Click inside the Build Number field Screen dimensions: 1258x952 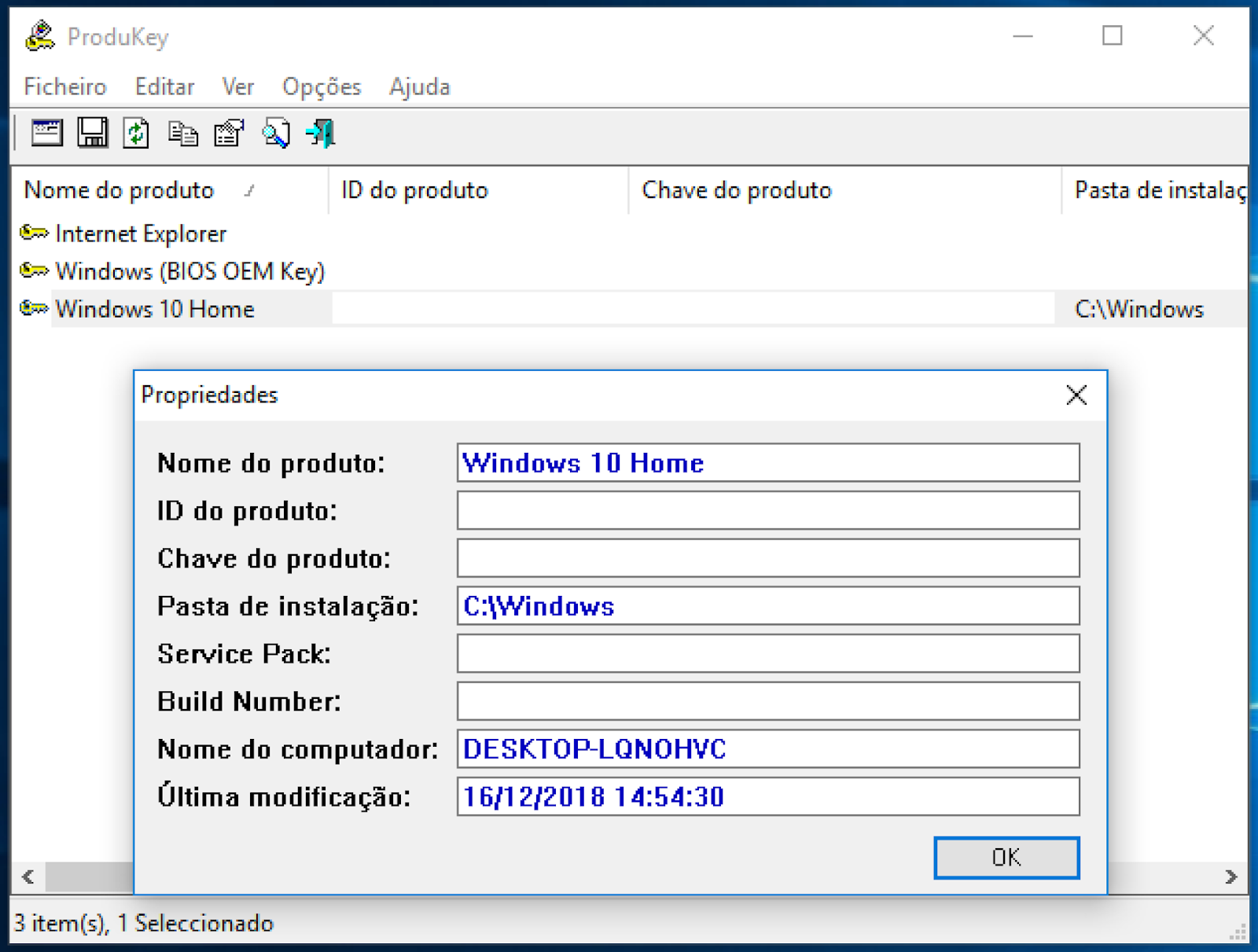click(769, 701)
